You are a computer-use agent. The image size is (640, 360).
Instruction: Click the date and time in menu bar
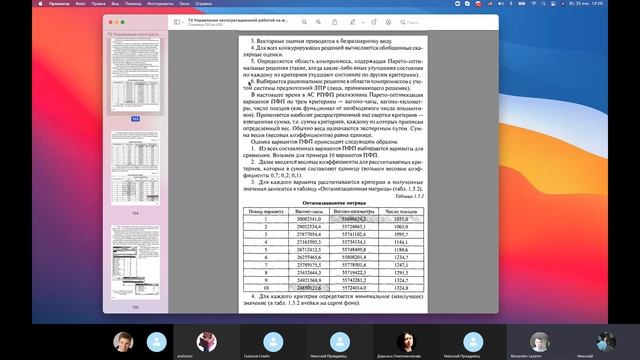click(x=586, y=4)
